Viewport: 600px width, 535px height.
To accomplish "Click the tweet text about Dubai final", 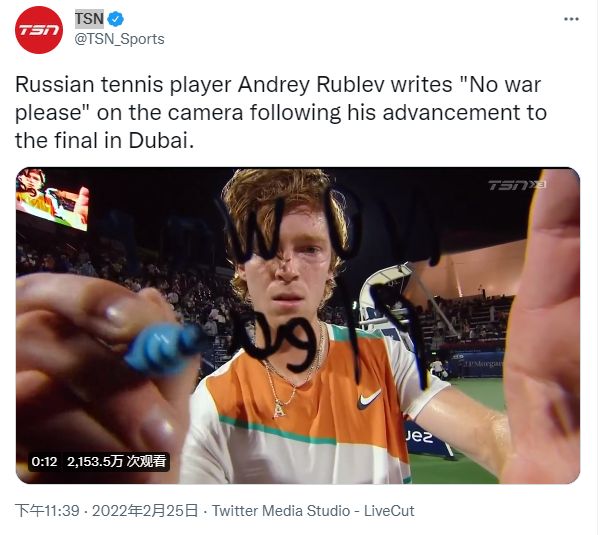I will pos(281,112).
